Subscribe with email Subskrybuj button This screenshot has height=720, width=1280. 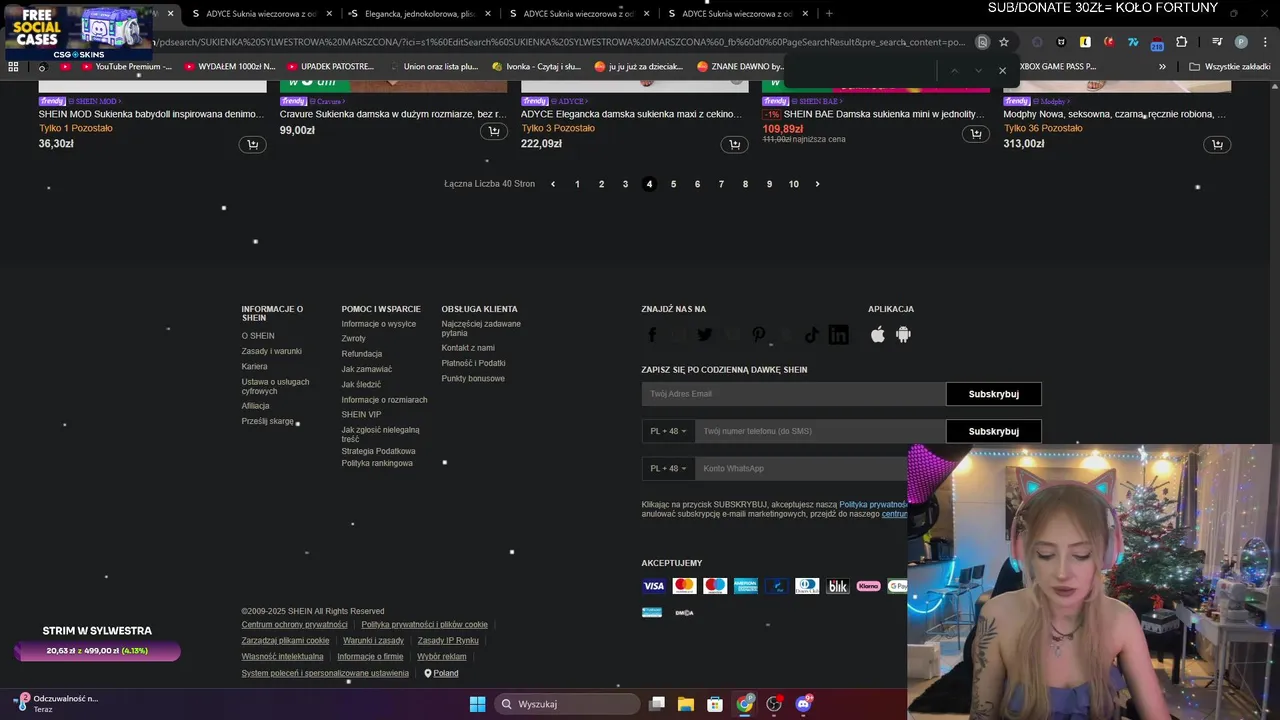click(993, 394)
